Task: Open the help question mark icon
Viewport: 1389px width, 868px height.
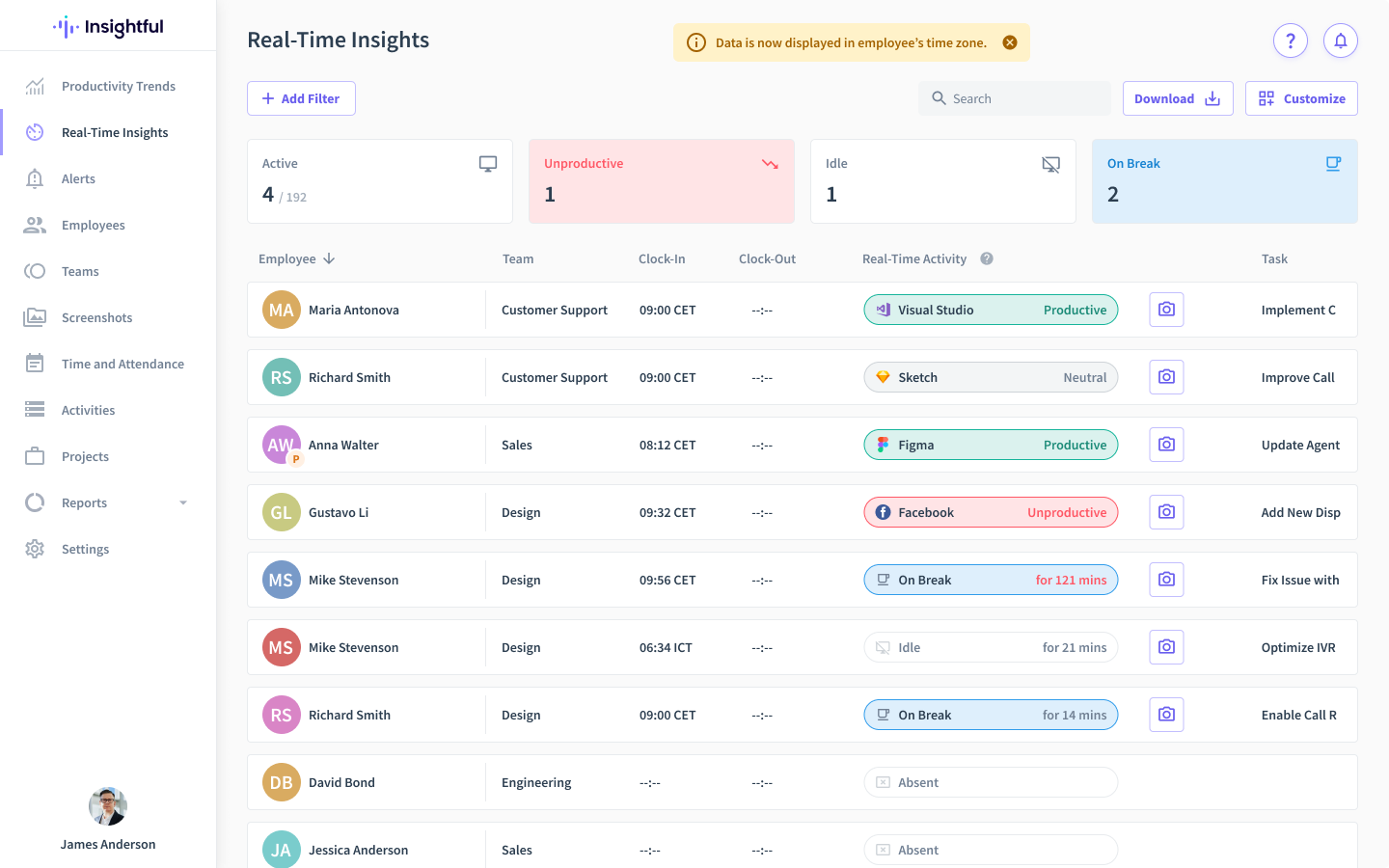Action: 1291,41
